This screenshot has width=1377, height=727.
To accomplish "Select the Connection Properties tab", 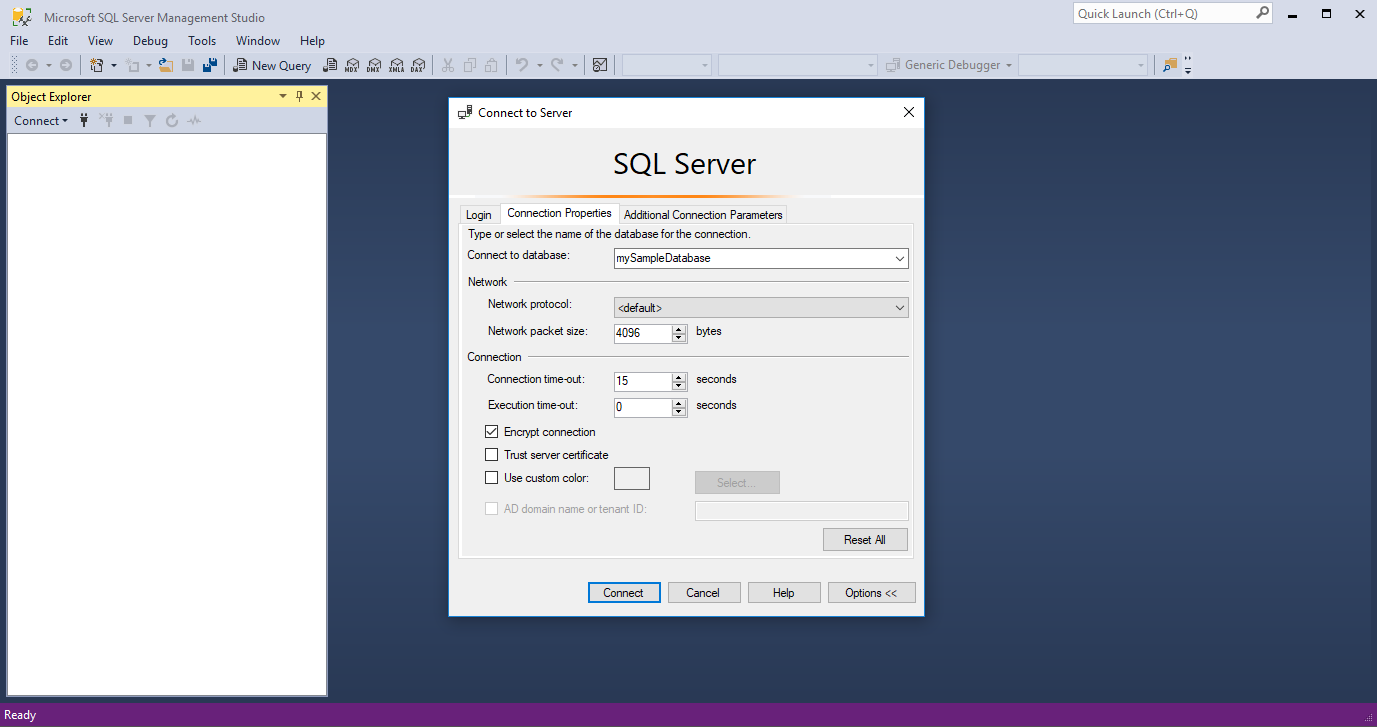I will [x=559, y=213].
